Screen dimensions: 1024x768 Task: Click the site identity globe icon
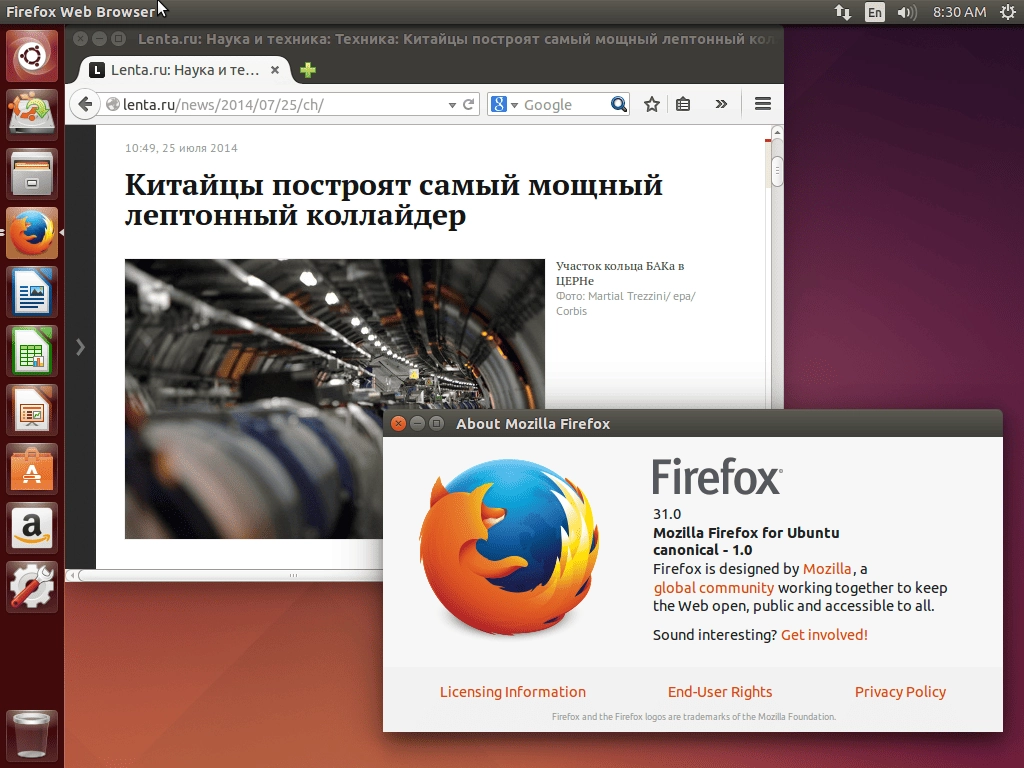pyautogui.click(x=112, y=104)
